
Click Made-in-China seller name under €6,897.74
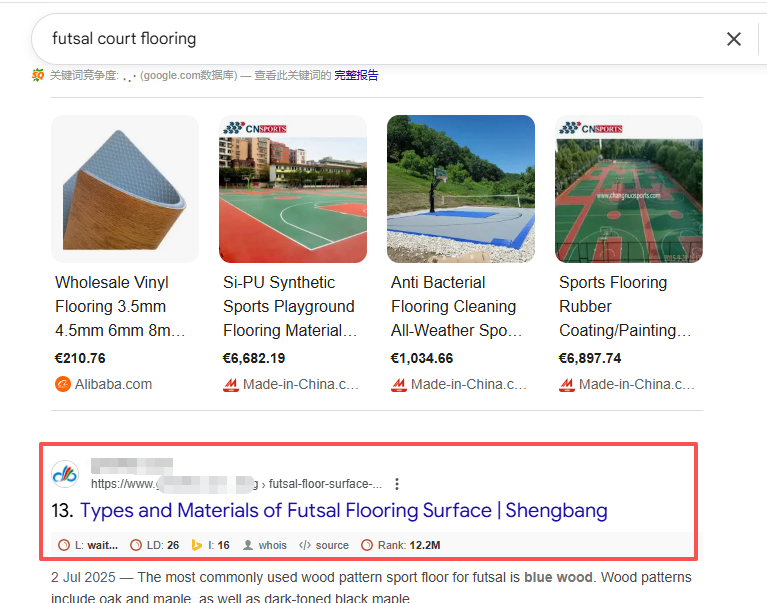[637, 384]
